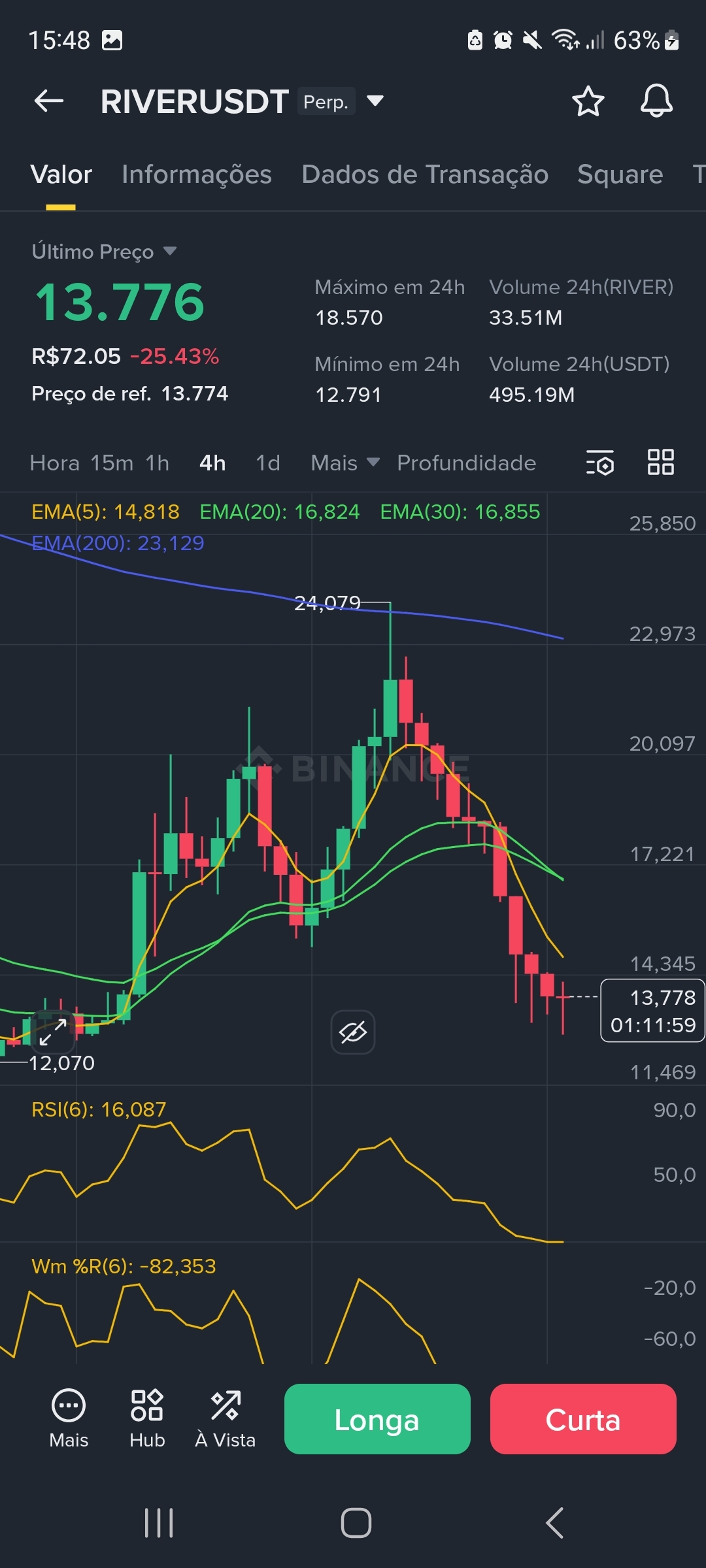
Task: Toggle chart visibility eye-slash icon
Action: tap(353, 1032)
